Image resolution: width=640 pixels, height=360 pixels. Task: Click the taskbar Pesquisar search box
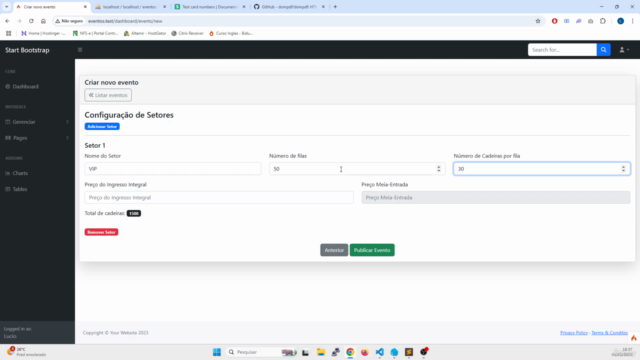pyautogui.click(x=261, y=352)
